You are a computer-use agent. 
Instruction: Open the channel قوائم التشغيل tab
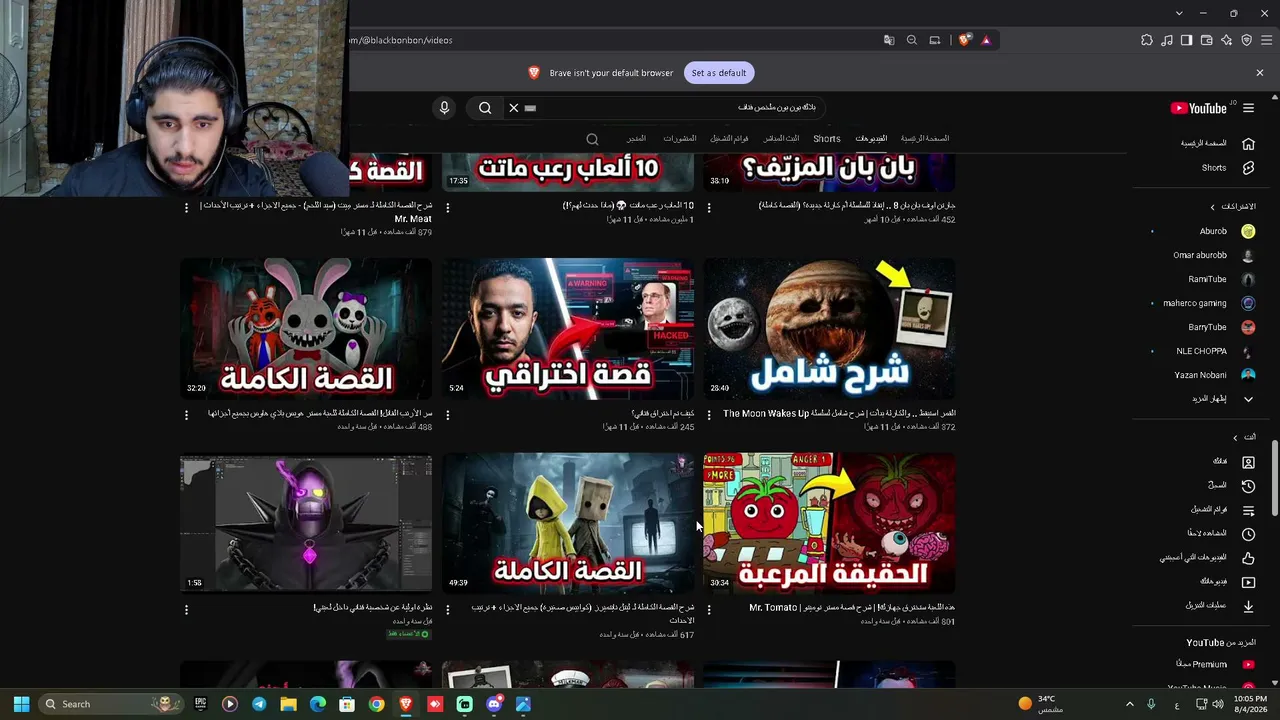coord(729,139)
